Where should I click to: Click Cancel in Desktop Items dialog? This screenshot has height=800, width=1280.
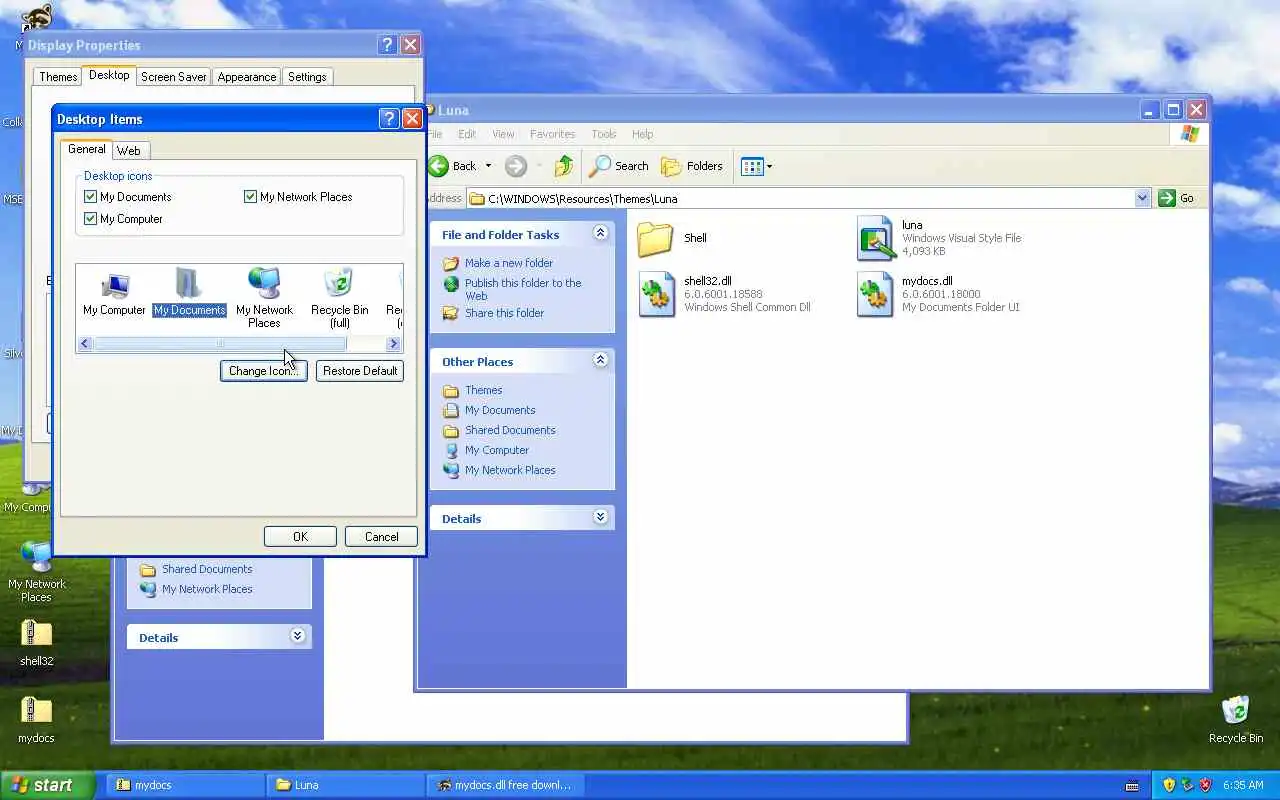coord(381,537)
